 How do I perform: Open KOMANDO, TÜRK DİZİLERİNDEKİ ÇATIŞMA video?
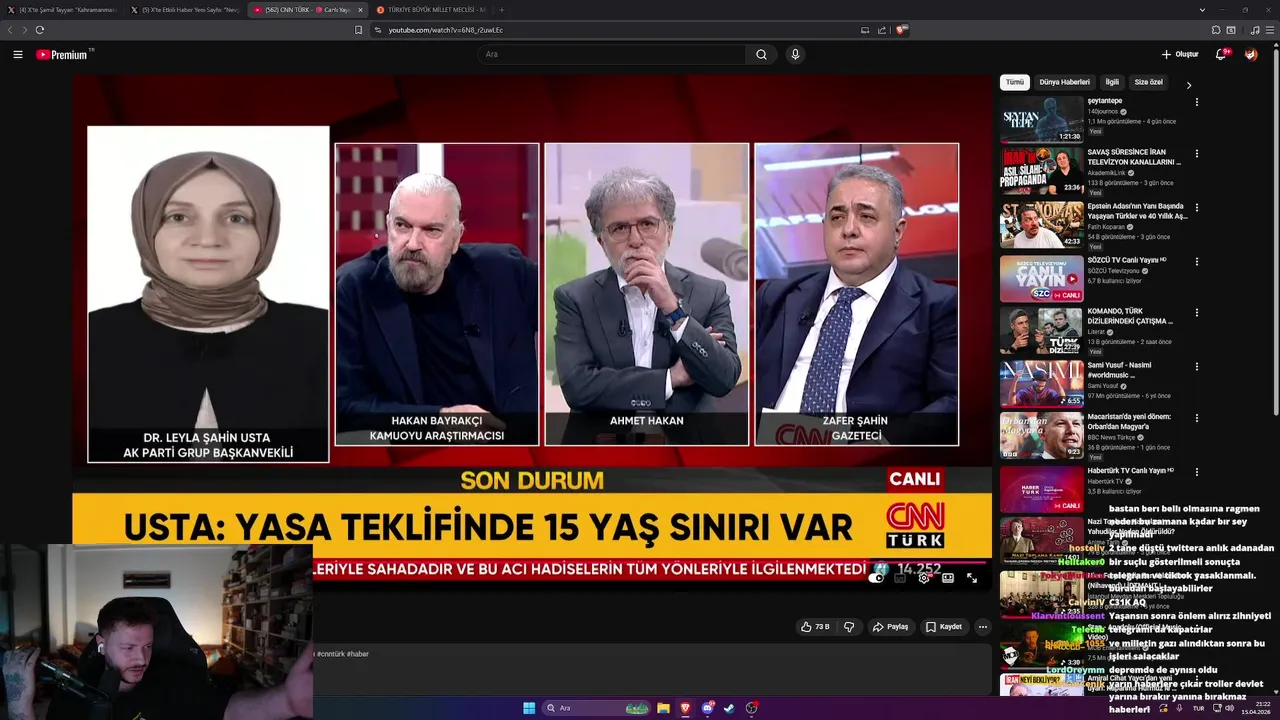[x=1041, y=330]
